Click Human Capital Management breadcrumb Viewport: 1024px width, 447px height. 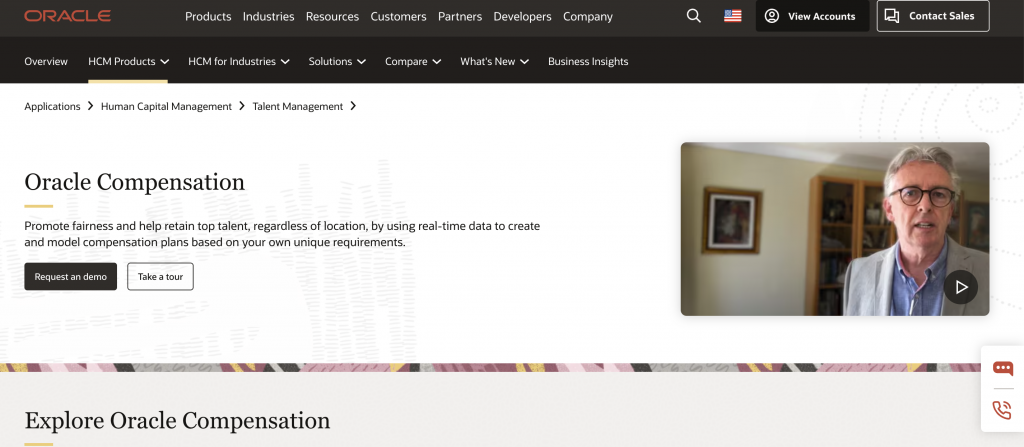tap(167, 106)
